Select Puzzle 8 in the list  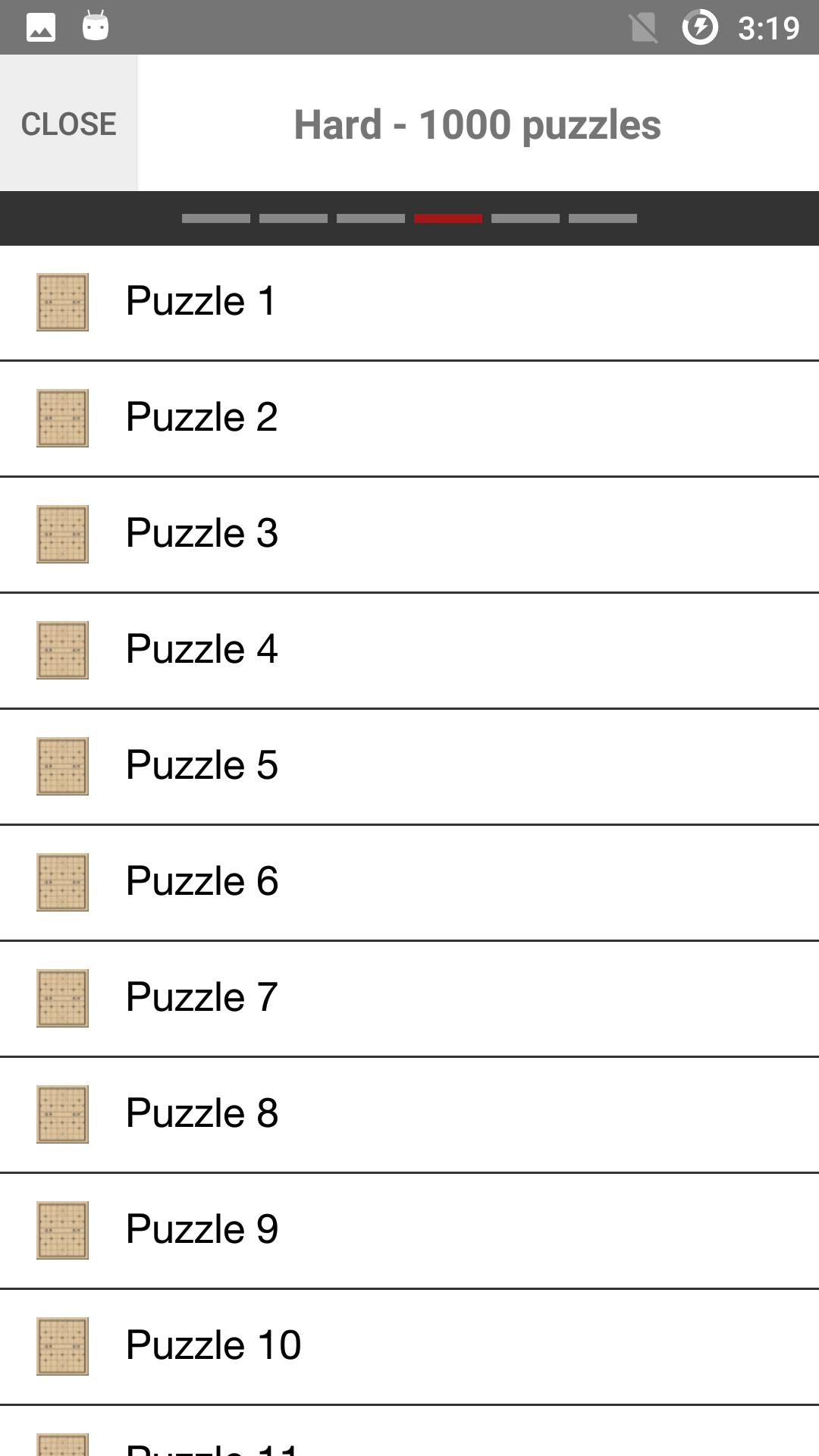(202, 1113)
